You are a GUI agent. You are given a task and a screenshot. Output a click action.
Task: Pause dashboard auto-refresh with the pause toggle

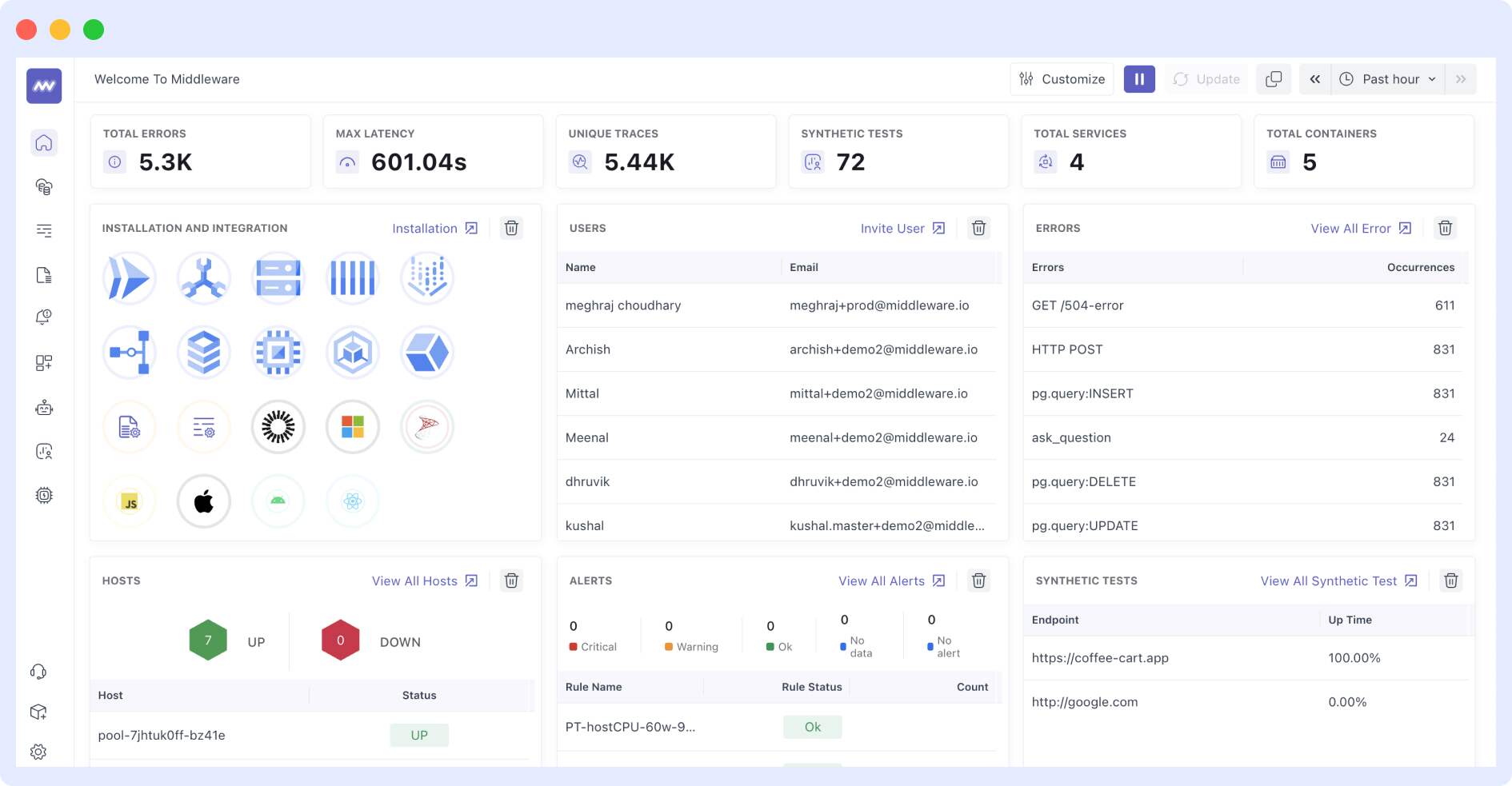coord(1139,79)
